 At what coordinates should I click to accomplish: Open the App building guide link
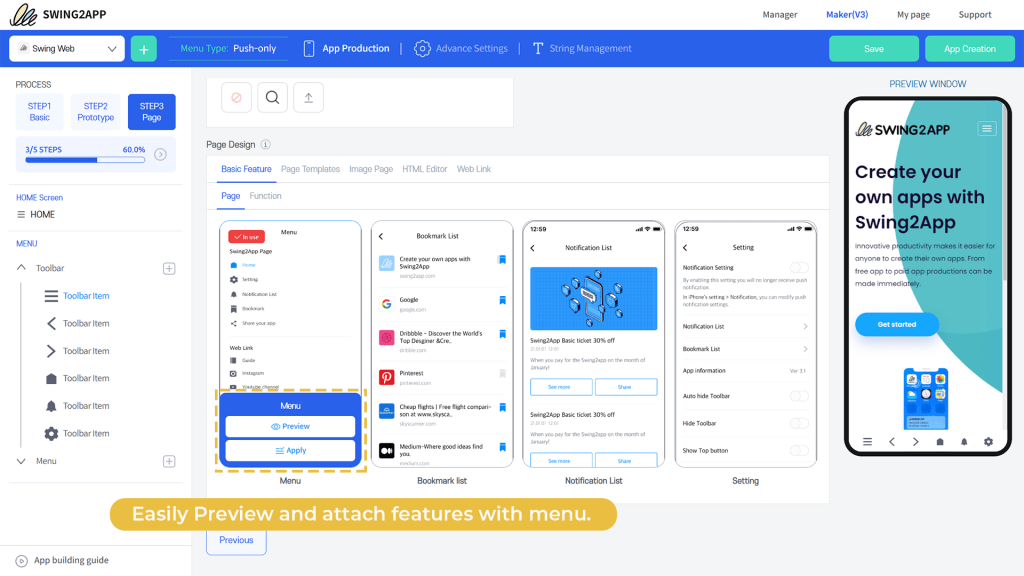point(71,560)
